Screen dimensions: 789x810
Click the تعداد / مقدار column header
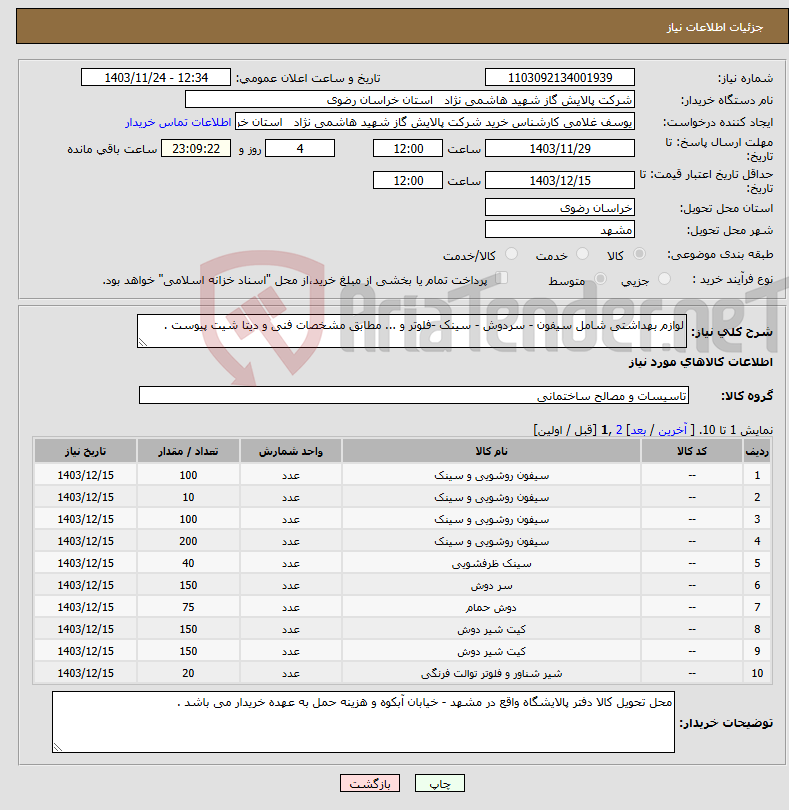188,451
